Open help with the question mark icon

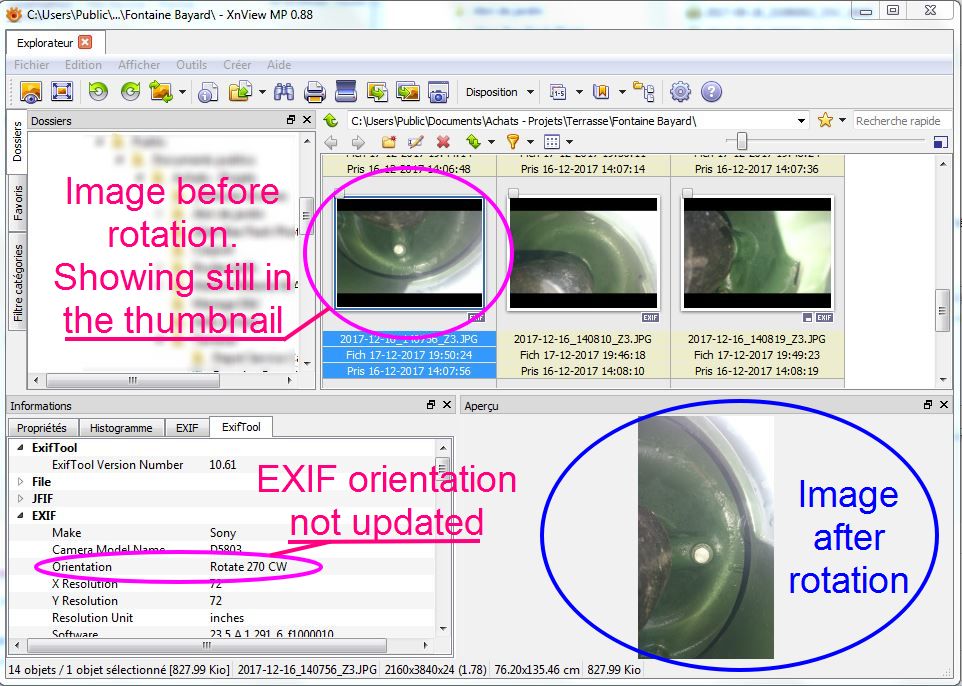711,92
